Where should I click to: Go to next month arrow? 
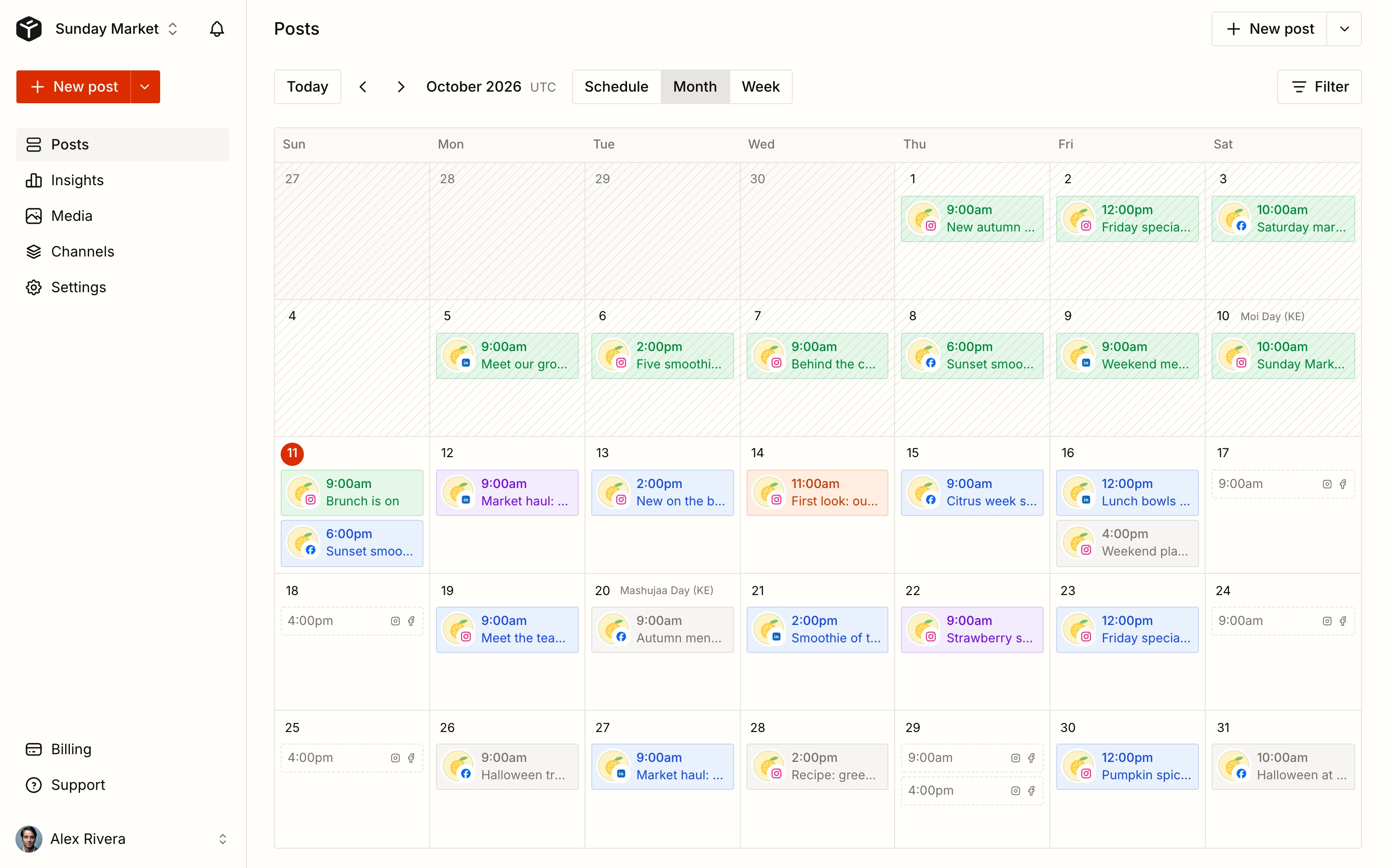[401, 87]
